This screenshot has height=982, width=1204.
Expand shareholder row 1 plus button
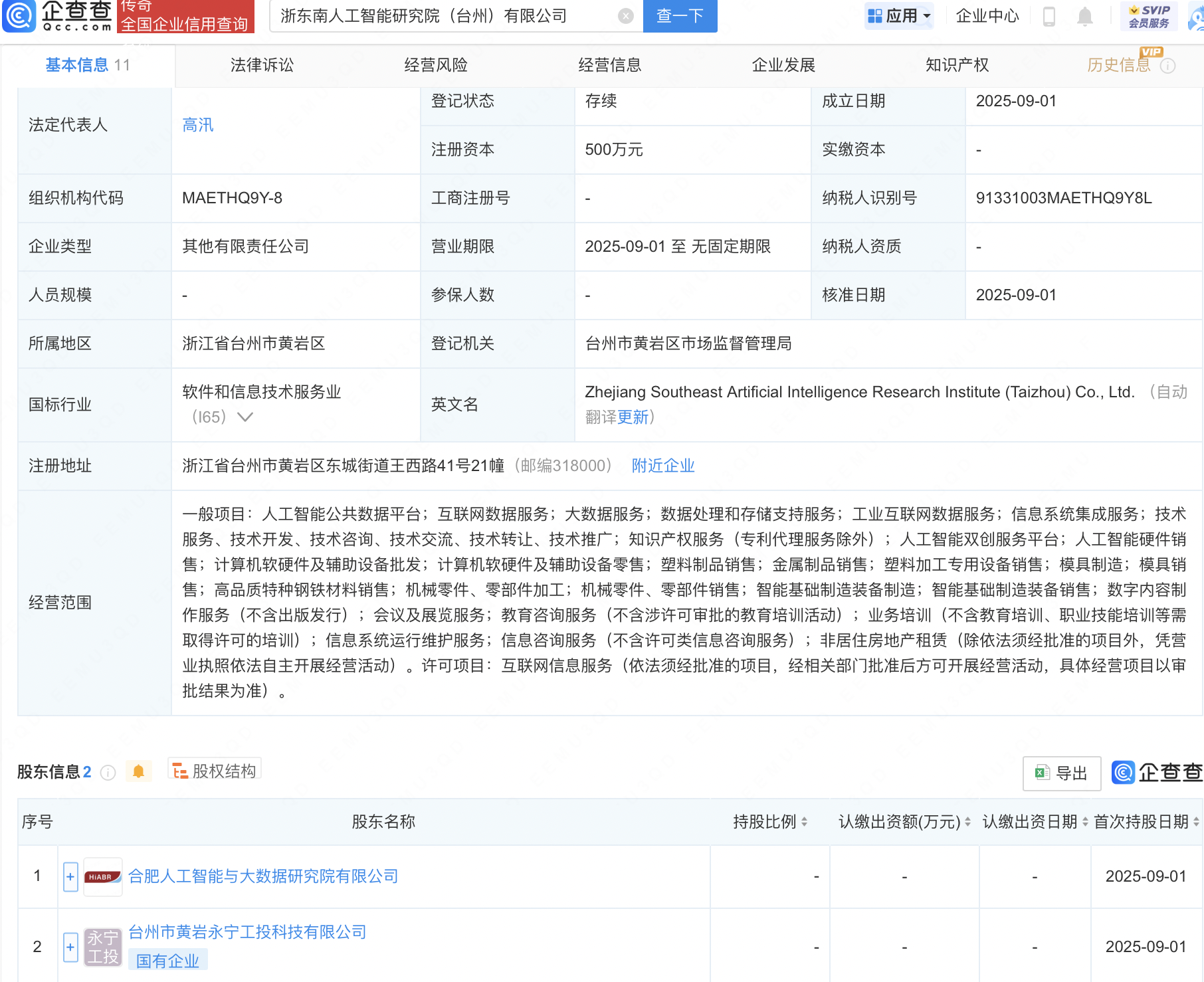70,877
